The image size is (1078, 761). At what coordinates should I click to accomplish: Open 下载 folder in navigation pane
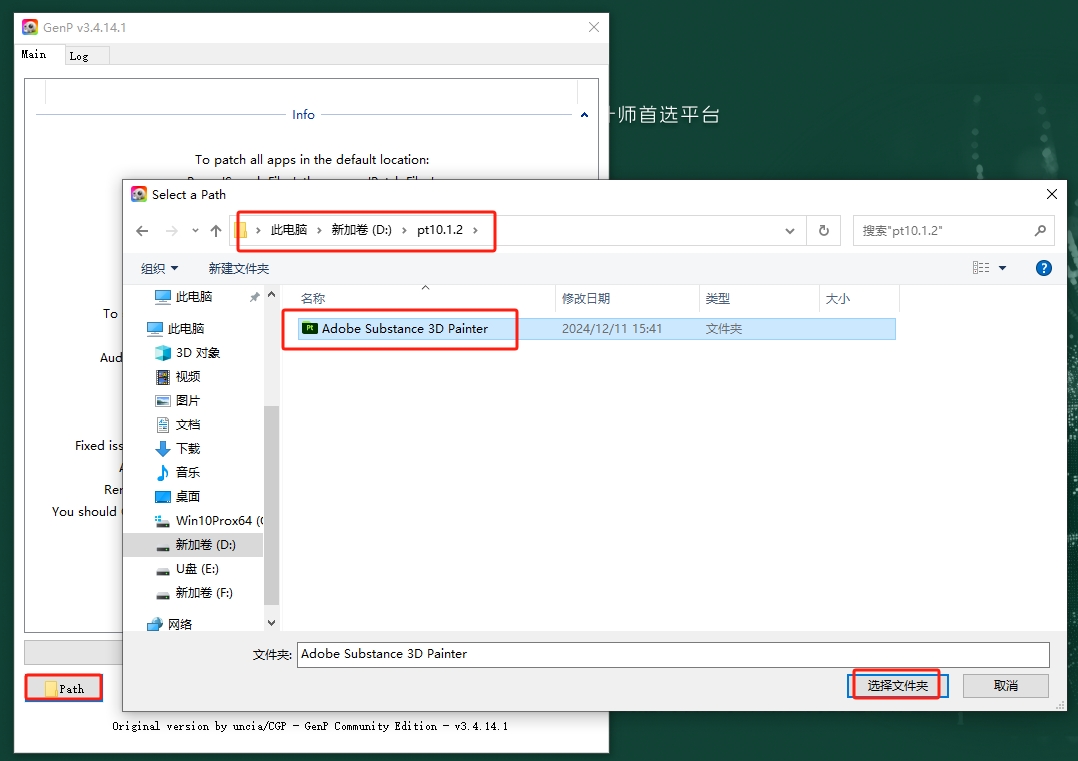[187, 449]
